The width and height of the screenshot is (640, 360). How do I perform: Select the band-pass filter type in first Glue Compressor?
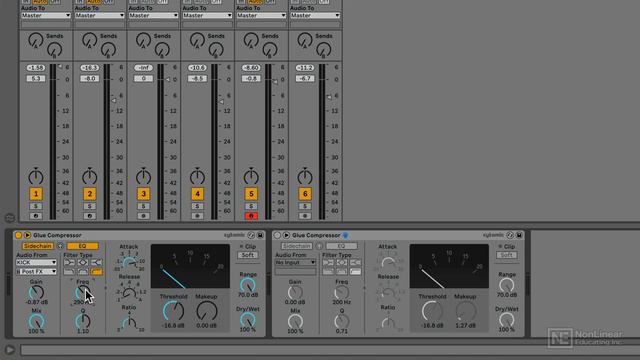83,271
